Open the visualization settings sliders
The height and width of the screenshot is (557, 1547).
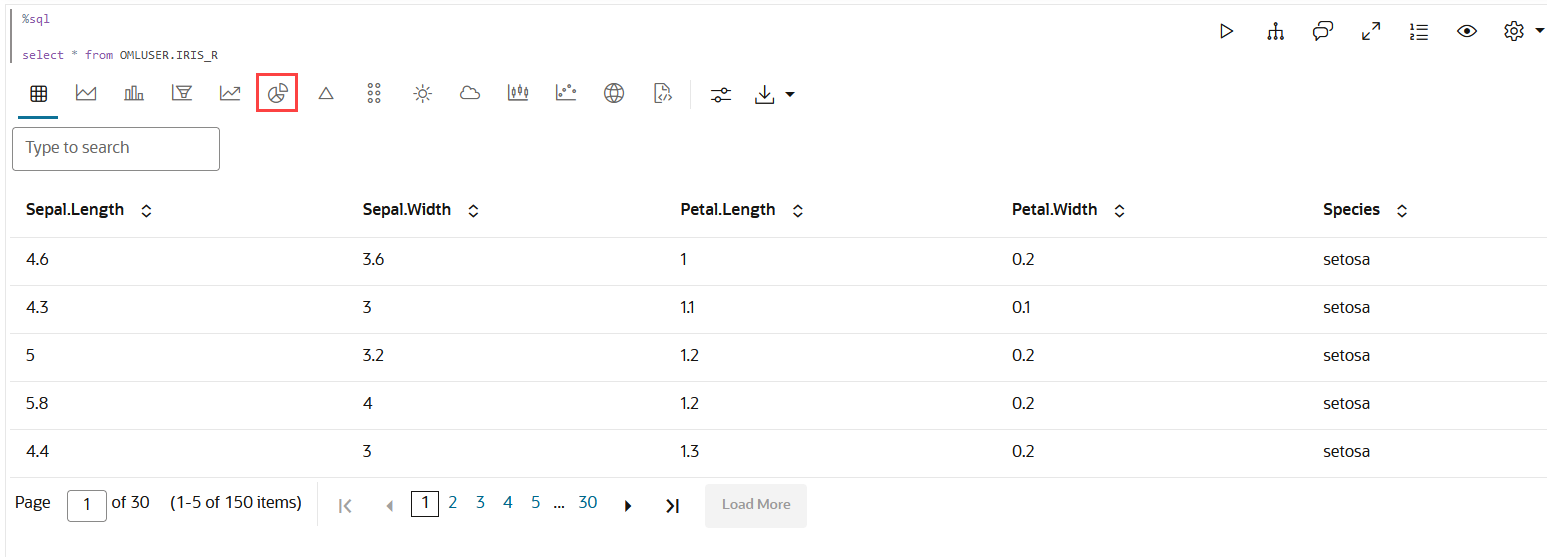(721, 94)
